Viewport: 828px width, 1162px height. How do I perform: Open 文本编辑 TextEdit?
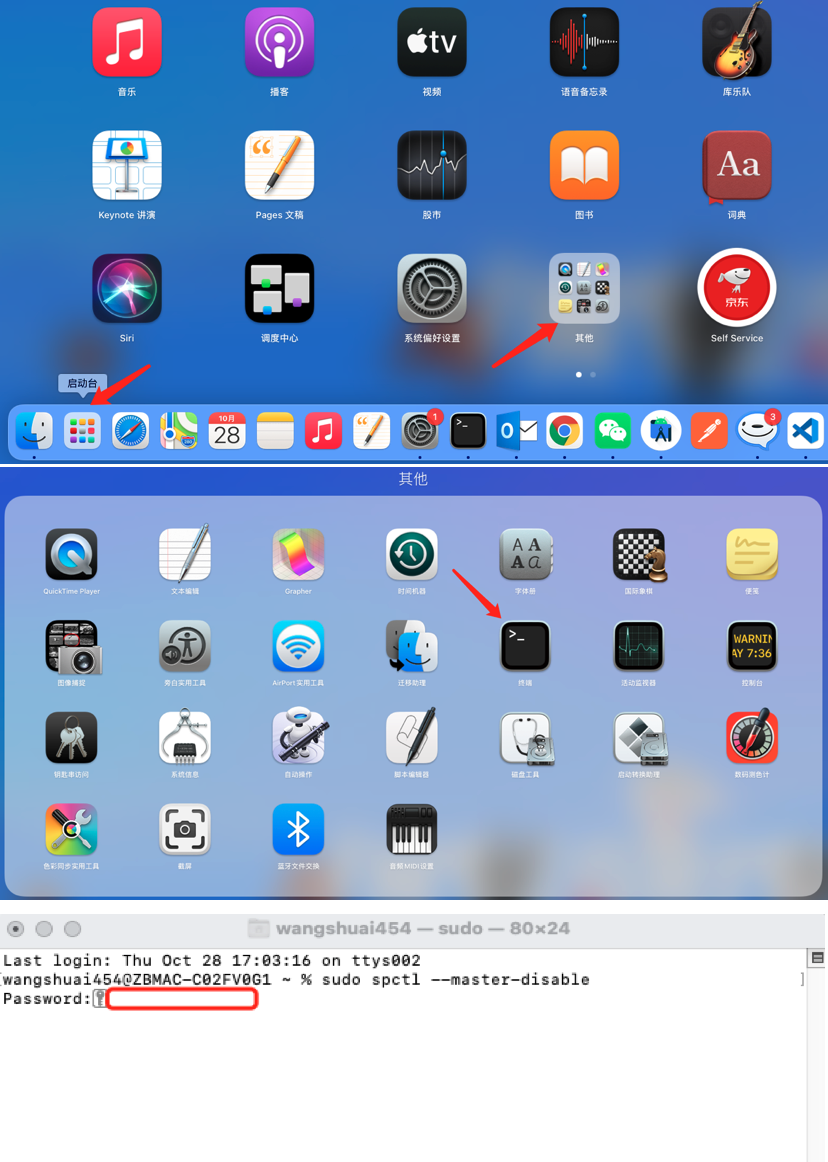click(x=185, y=554)
